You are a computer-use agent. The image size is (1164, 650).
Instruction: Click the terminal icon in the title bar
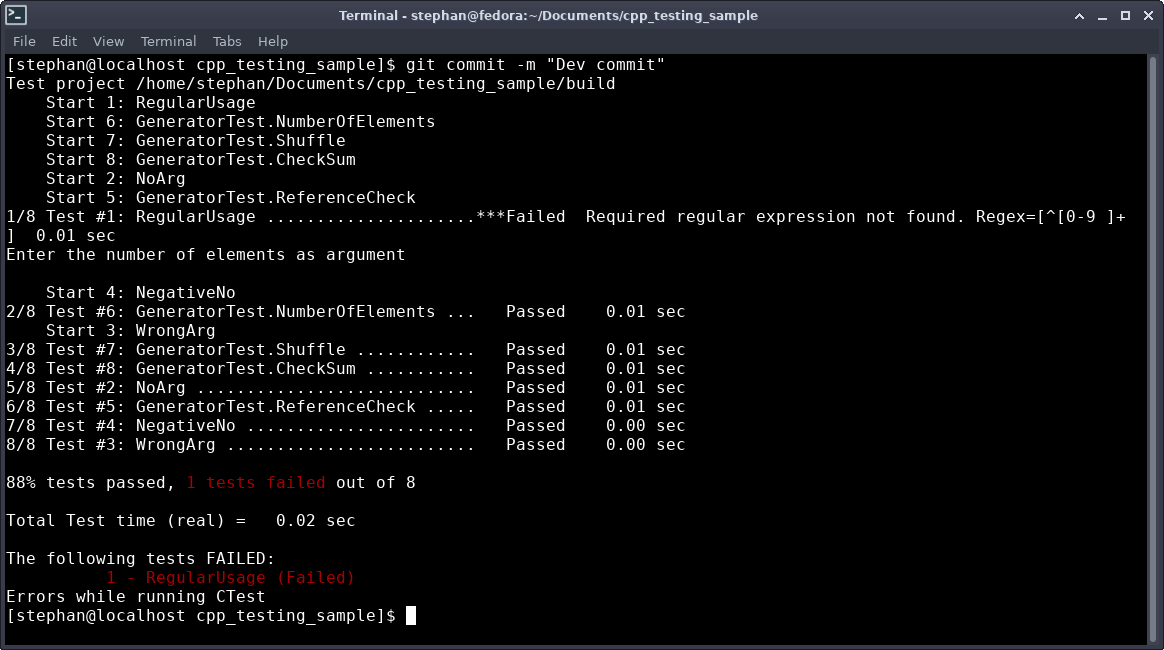(x=15, y=15)
